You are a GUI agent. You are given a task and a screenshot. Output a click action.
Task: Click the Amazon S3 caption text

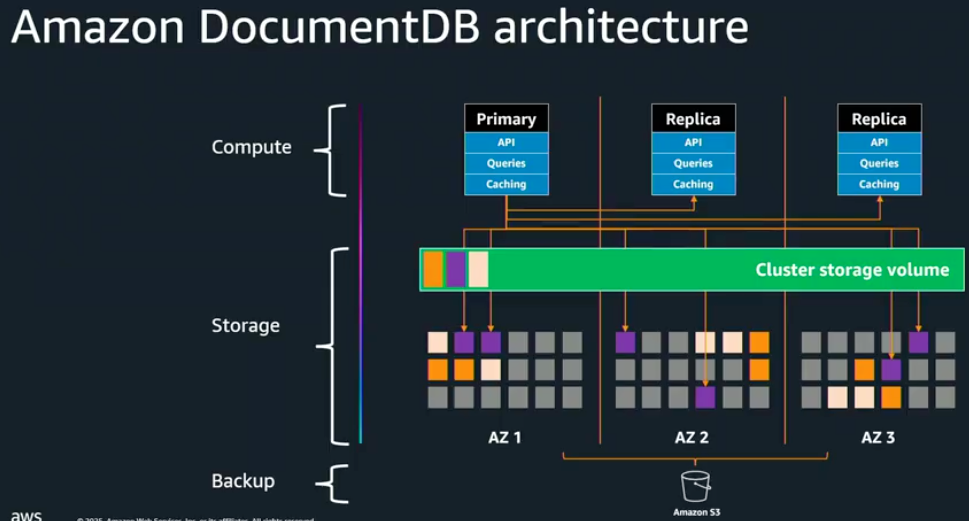click(x=696, y=512)
